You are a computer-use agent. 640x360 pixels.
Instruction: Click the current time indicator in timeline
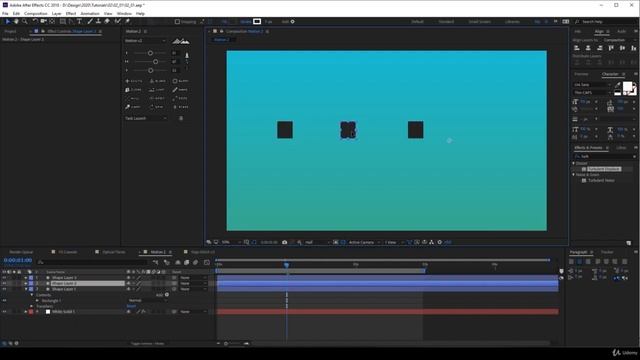(x=287, y=265)
